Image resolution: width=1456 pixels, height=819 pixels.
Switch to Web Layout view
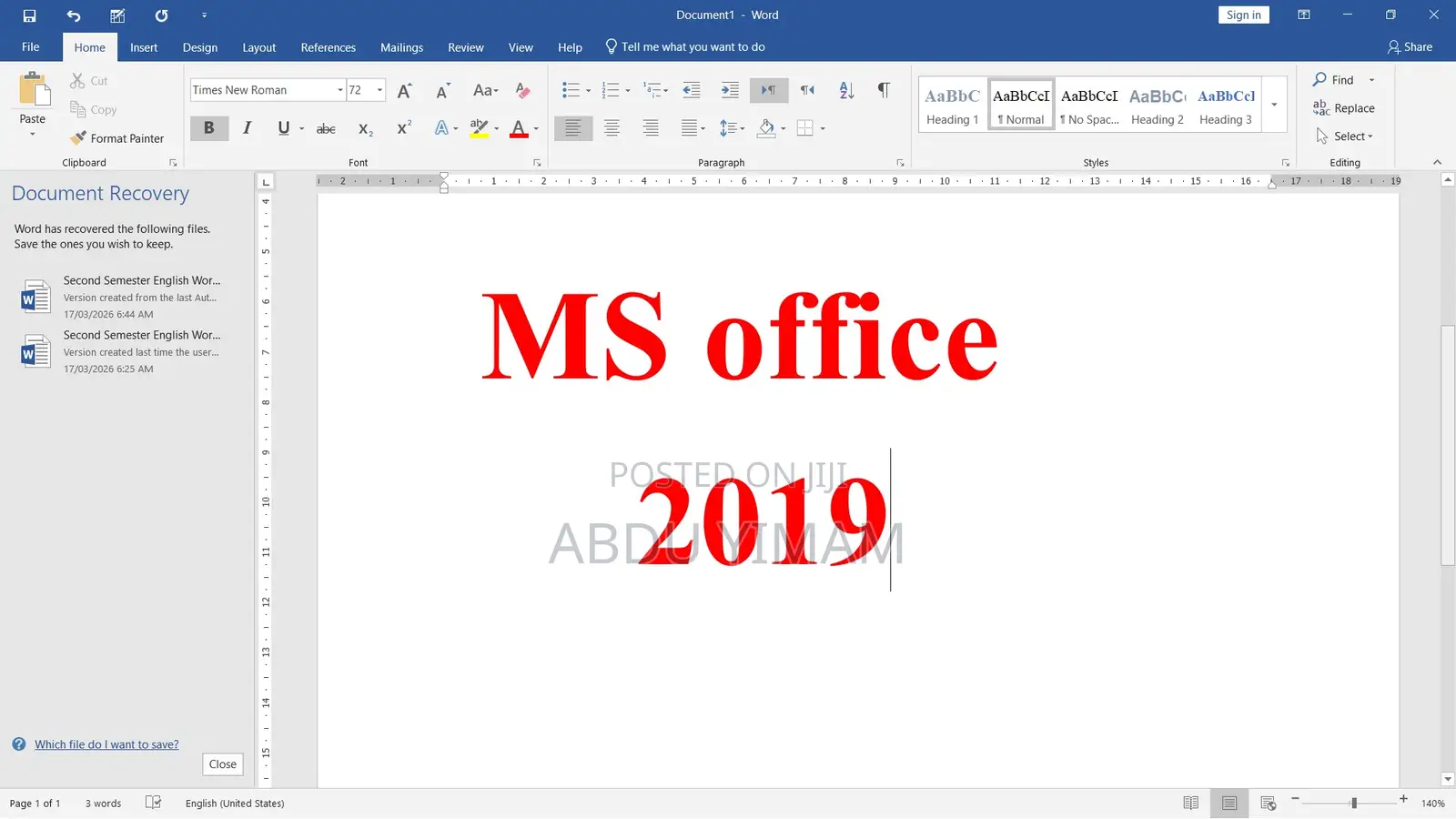1268,803
